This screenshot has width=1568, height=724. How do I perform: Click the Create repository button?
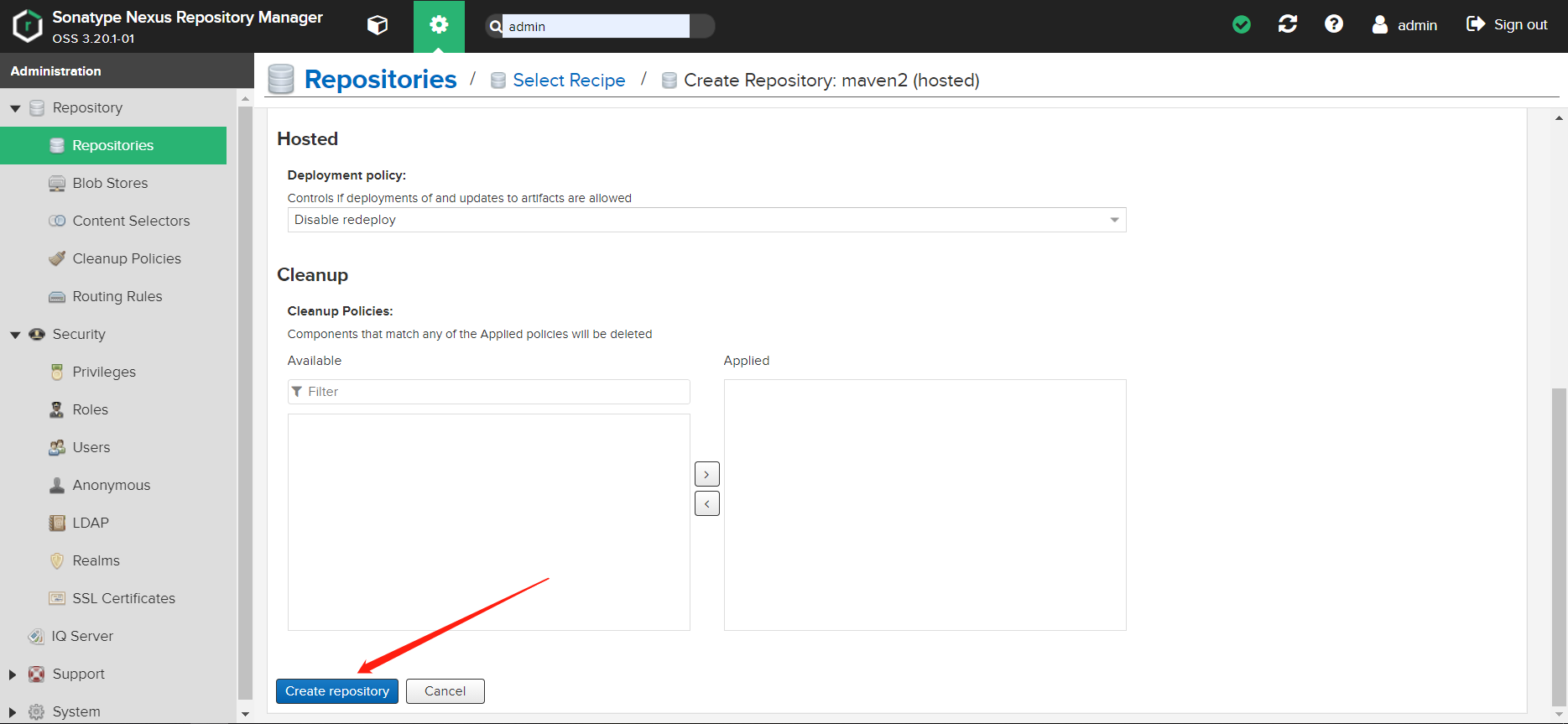(337, 691)
